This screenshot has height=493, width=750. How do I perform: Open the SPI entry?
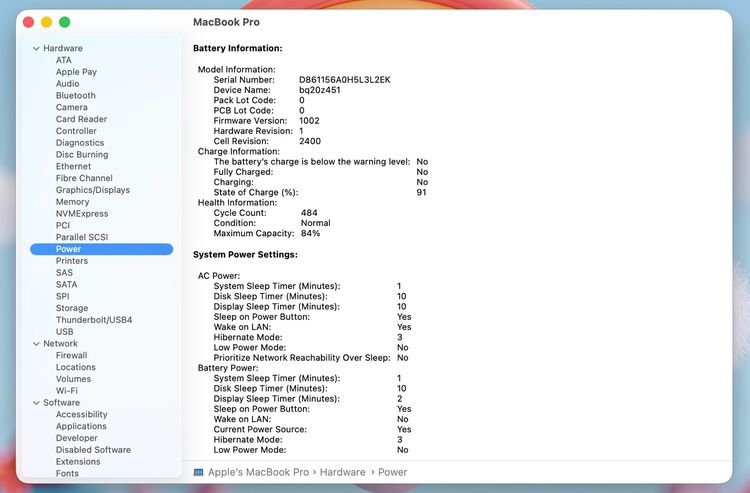coord(63,296)
